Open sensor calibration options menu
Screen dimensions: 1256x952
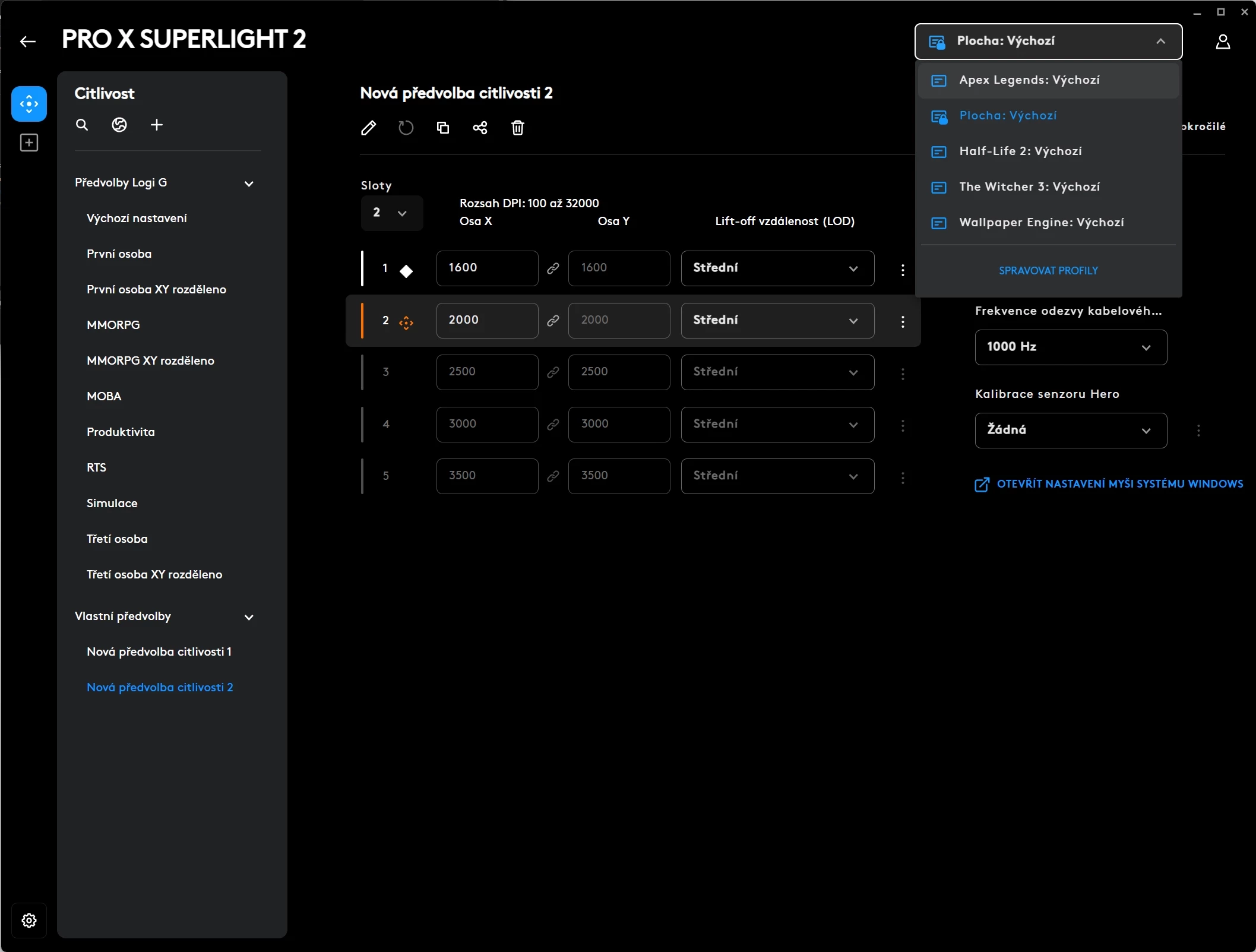pos(1198,431)
